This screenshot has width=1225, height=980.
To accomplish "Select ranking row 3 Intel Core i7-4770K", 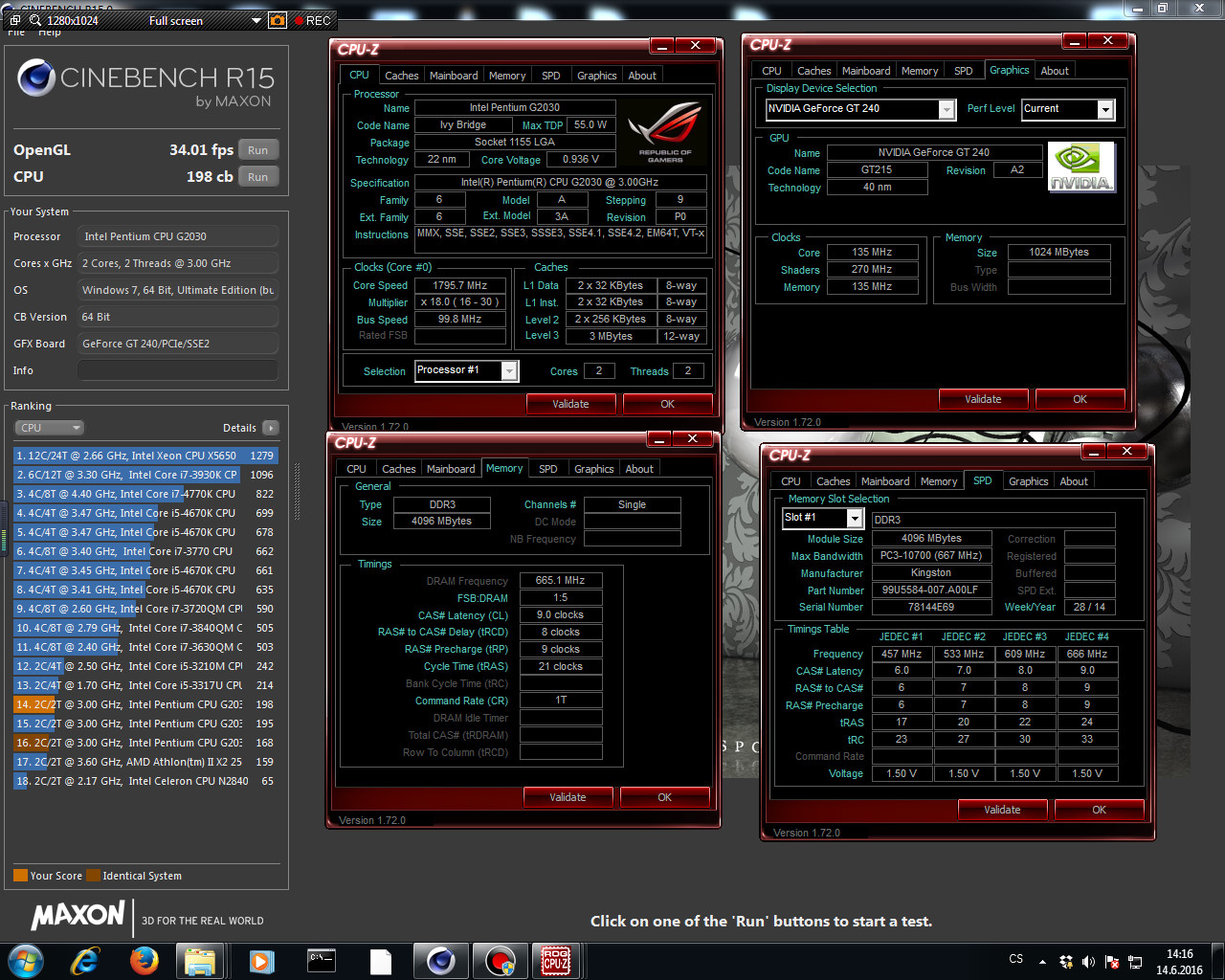I will (145, 494).
